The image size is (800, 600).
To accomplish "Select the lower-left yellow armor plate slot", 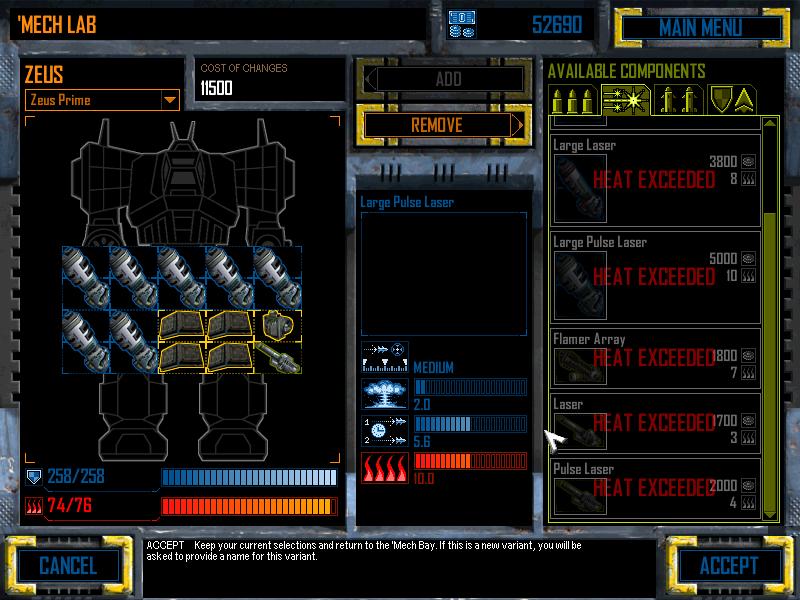I will coord(182,358).
